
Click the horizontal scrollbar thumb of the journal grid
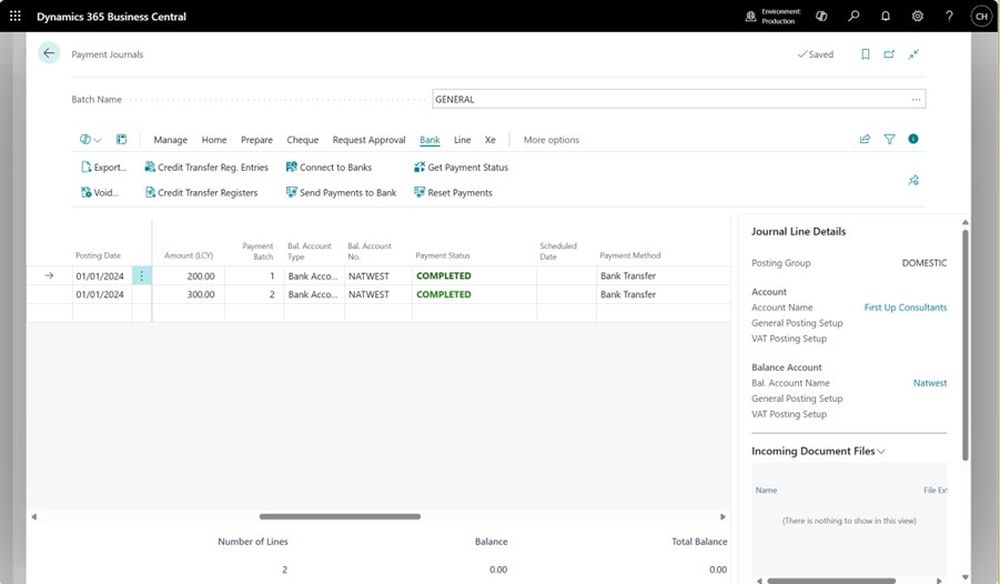340,516
